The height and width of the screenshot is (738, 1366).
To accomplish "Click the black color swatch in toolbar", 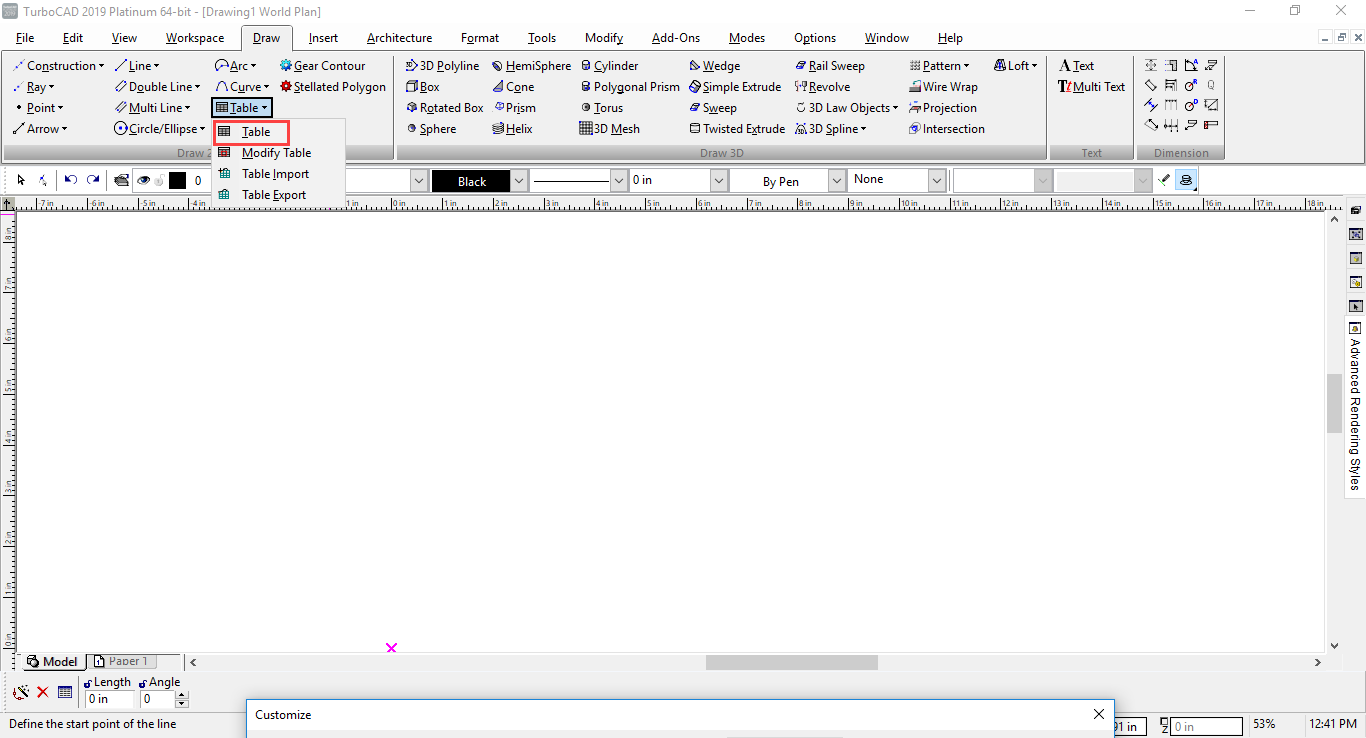I will click(177, 180).
